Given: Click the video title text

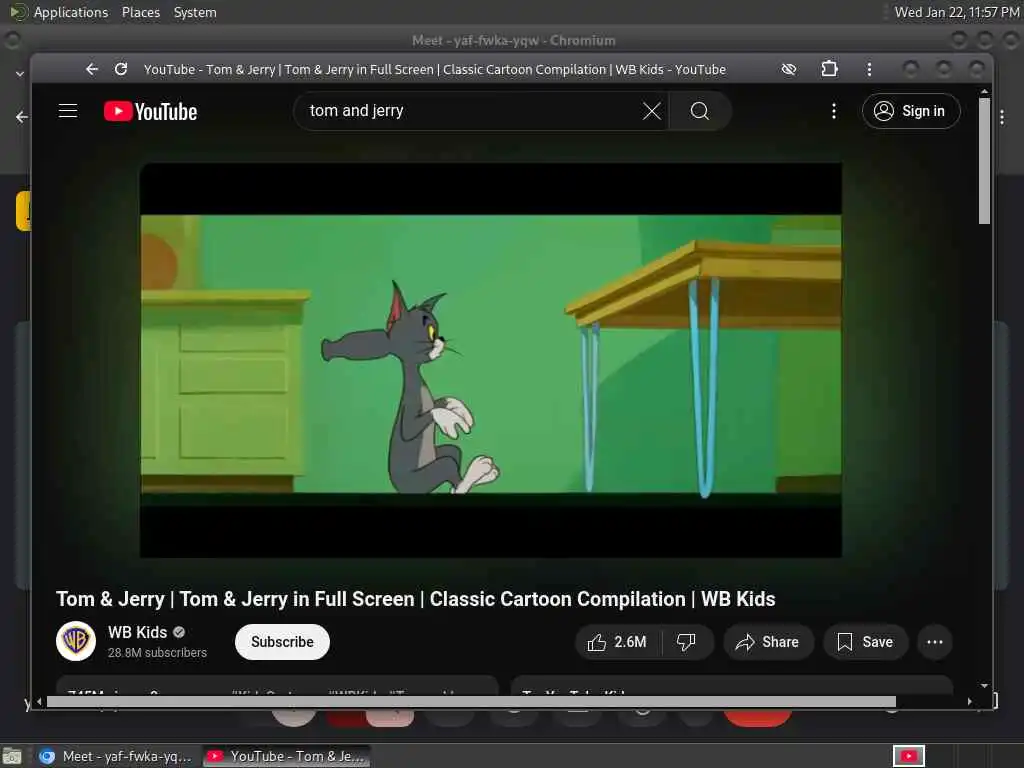Looking at the screenshot, I should pyautogui.click(x=415, y=599).
